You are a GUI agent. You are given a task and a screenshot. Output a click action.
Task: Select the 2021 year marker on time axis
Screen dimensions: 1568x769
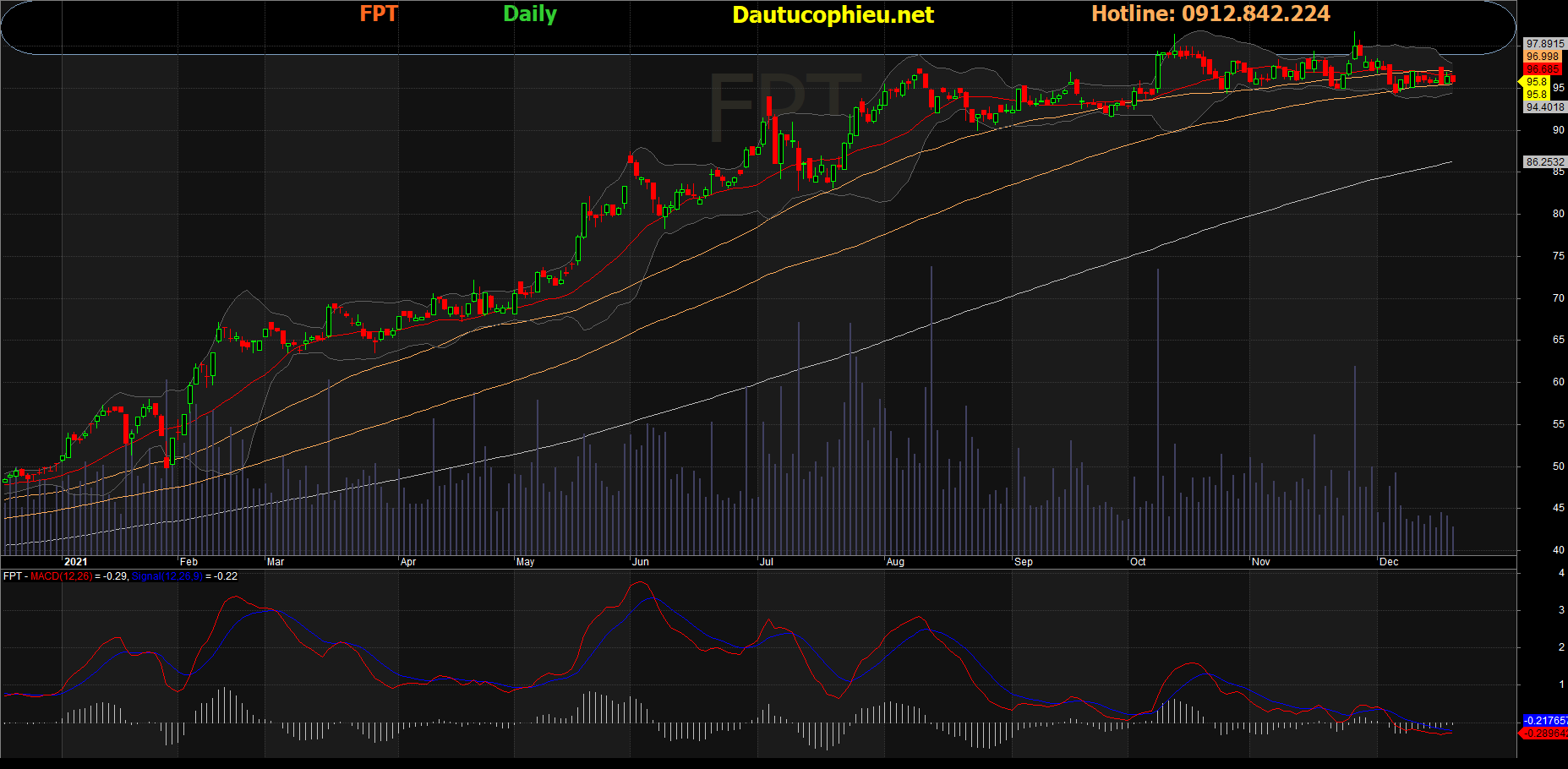[75, 562]
